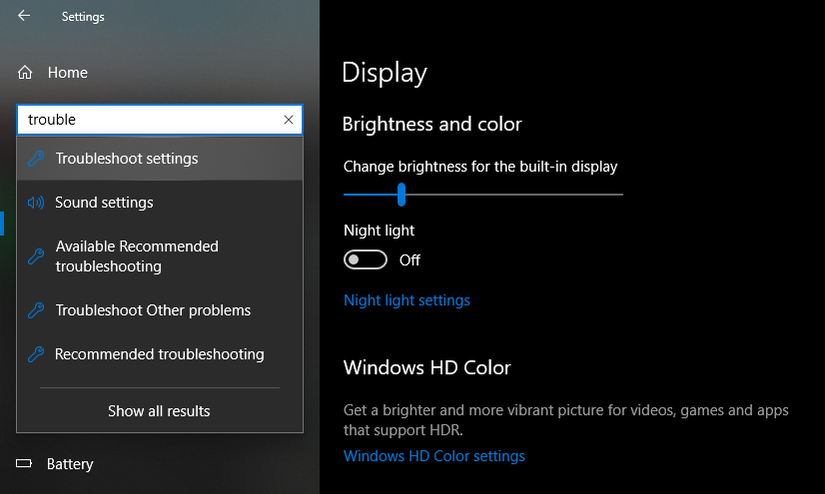825x494 pixels.
Task: Go back with the Settings back arrow
Action: point(24,16)
